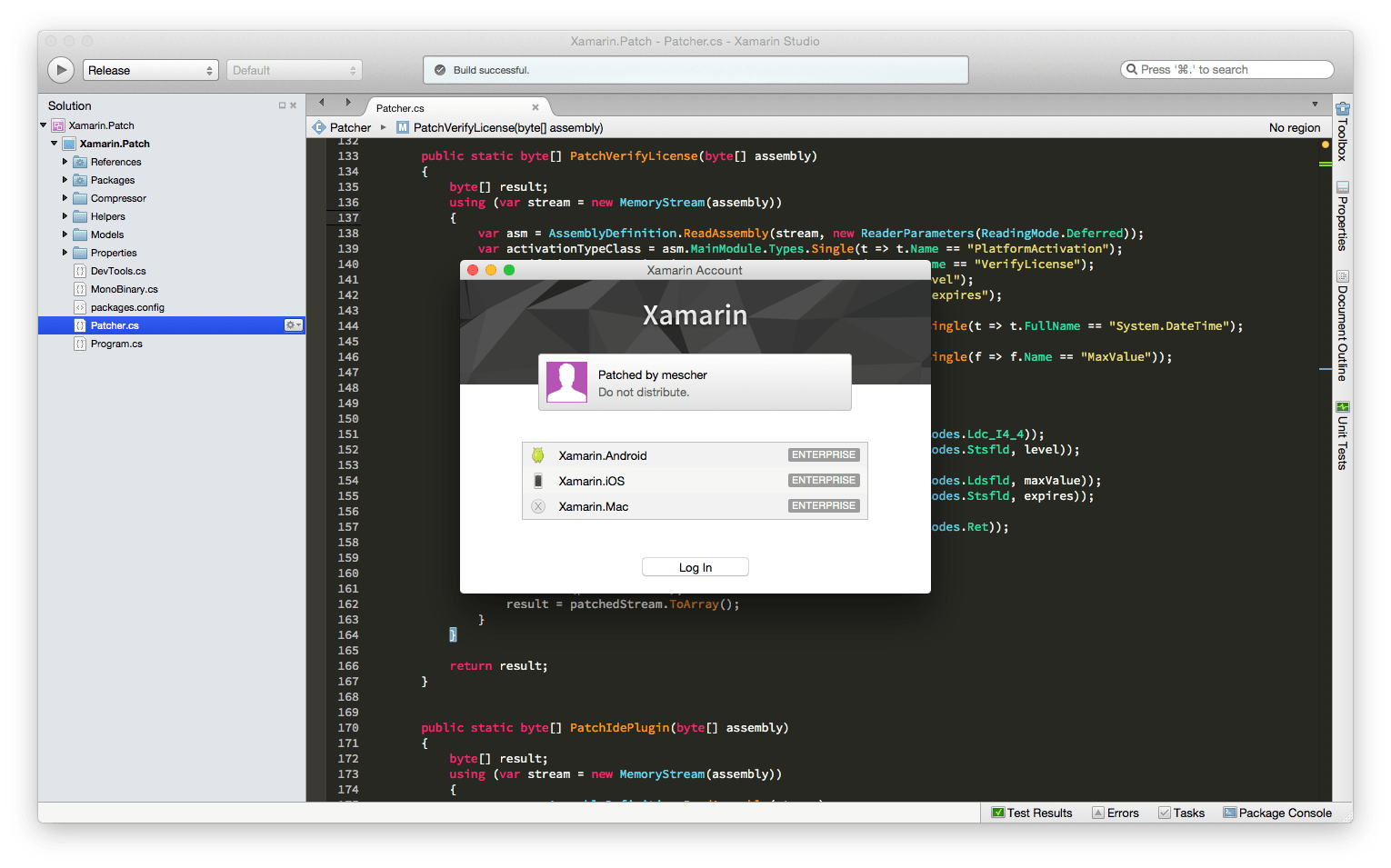Click the Build successful status icon
Screen dimensions: 1391x868
click(x=440, y=70)
